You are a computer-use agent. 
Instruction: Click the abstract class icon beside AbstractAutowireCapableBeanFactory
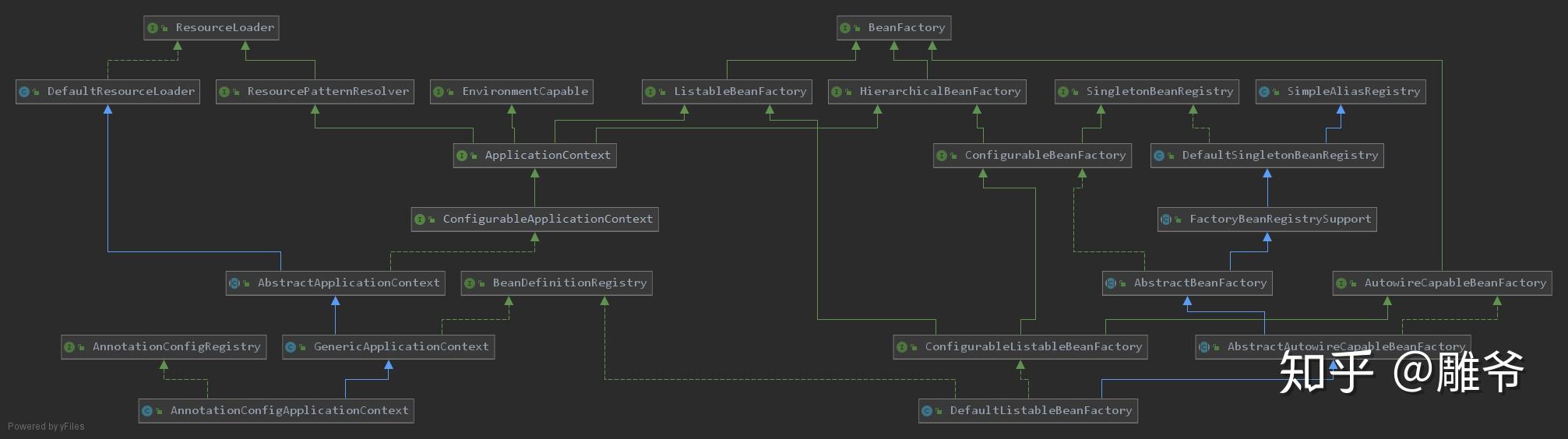click(x=1204, y=347)
